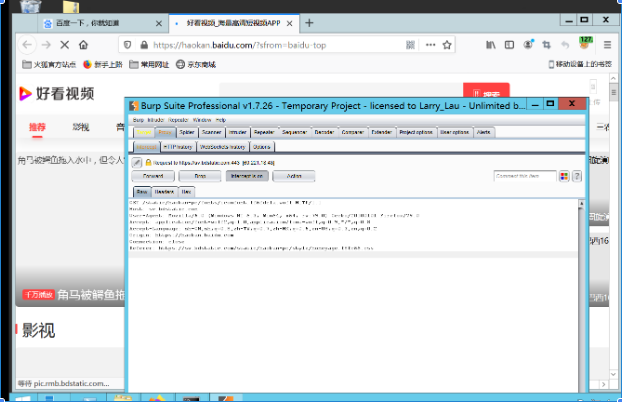Open the Window menu
This screenshot has height=402, width=622.
click(202, 120)
